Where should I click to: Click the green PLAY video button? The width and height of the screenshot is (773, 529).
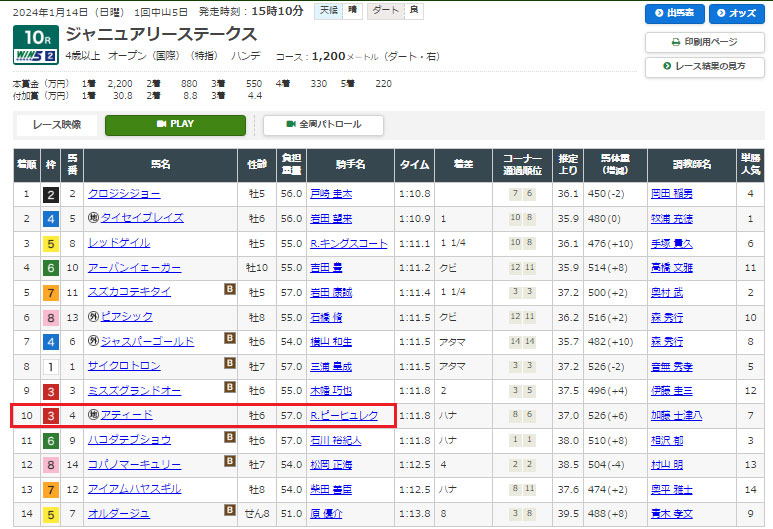175,125
